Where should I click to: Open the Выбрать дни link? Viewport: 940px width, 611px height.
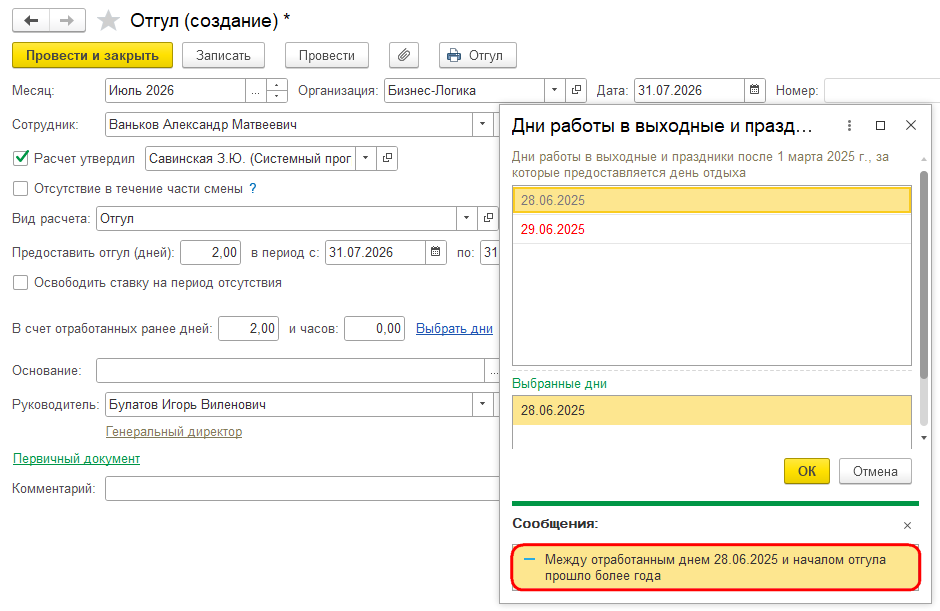pyautogui.click(x=454, y=329)
